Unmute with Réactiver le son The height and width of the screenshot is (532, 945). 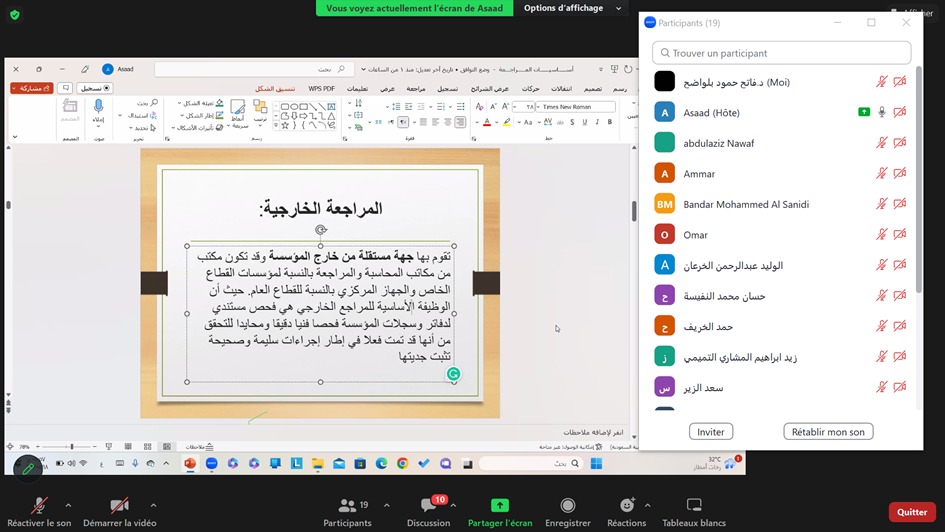tap(39, 506)
